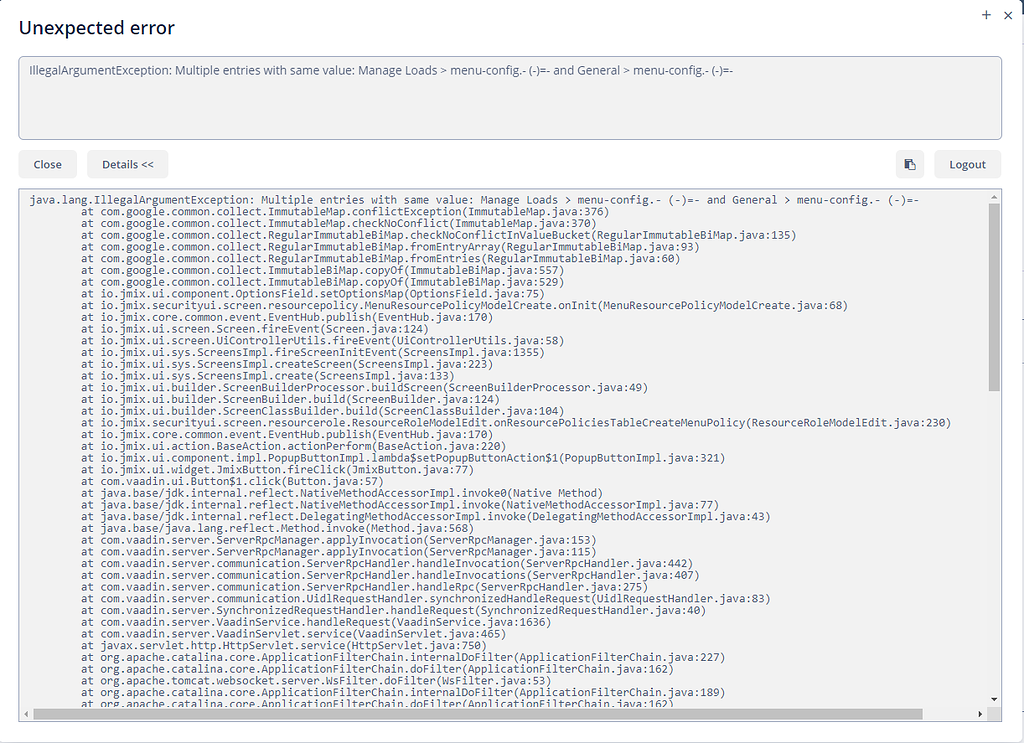This screenshot has height=743, width=1024.
Task: Click the line with ServerRpcHandler.handleRpc
Action: 364,588
